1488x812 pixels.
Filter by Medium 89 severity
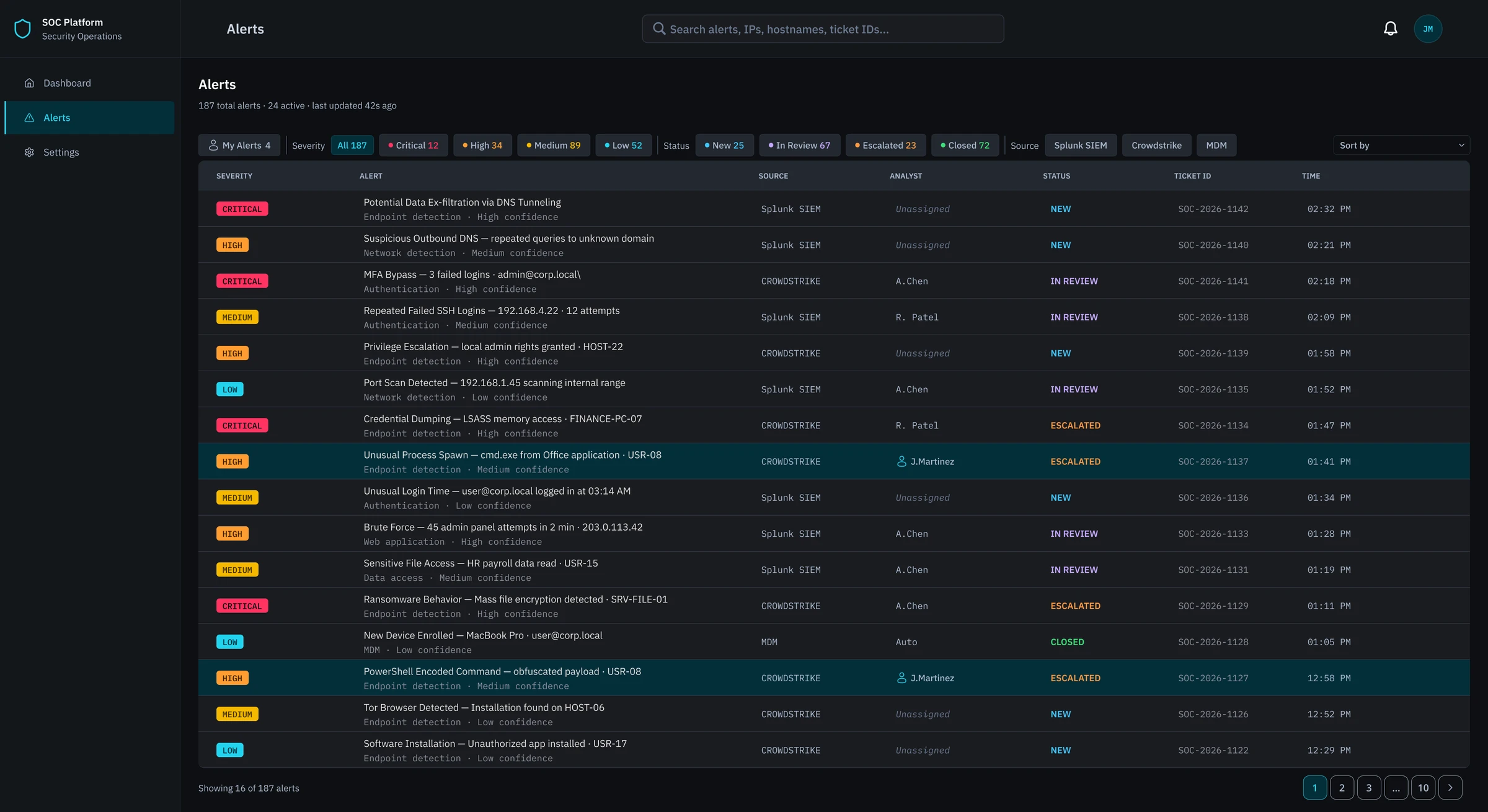pos(554,145)
